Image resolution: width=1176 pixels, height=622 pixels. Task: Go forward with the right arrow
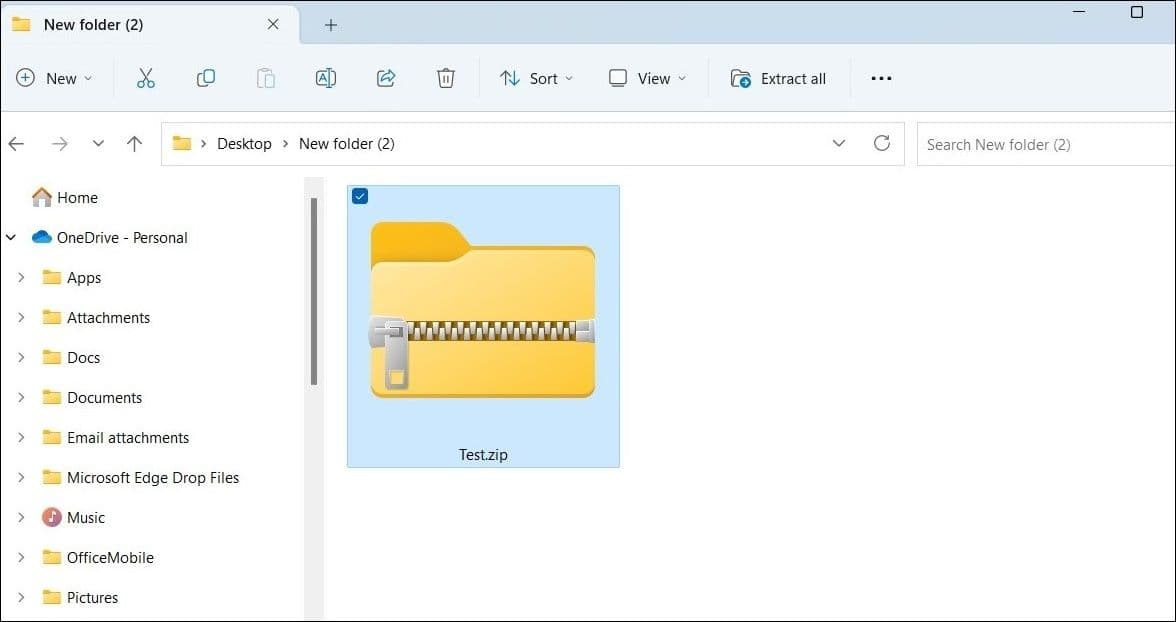59,144
